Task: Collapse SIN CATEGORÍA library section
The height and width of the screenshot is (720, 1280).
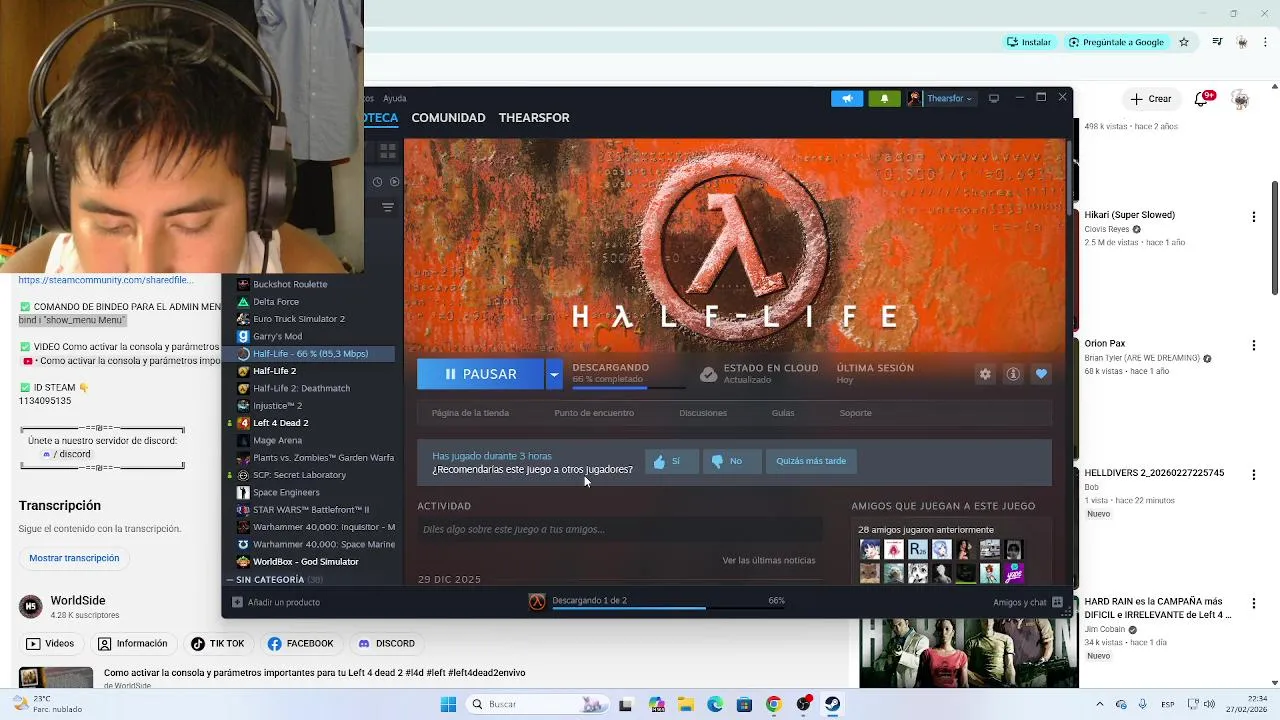Action: (x=230, y=580)
